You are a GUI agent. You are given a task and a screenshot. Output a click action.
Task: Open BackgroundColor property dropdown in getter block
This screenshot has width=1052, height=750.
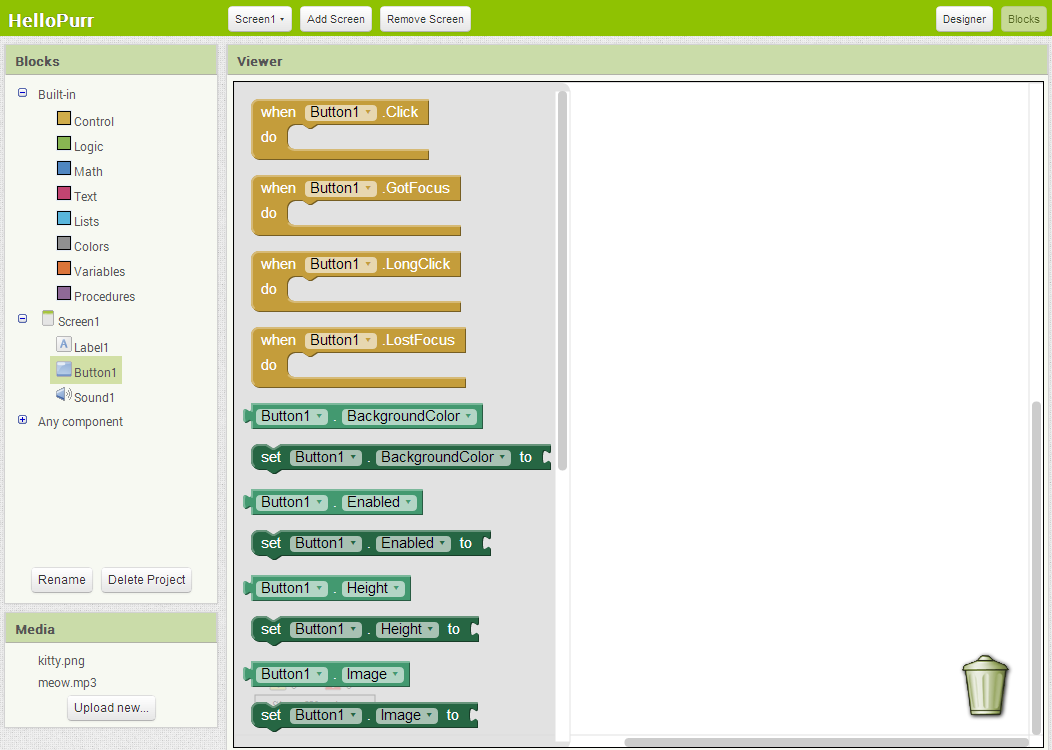click(x=409, y=417)
